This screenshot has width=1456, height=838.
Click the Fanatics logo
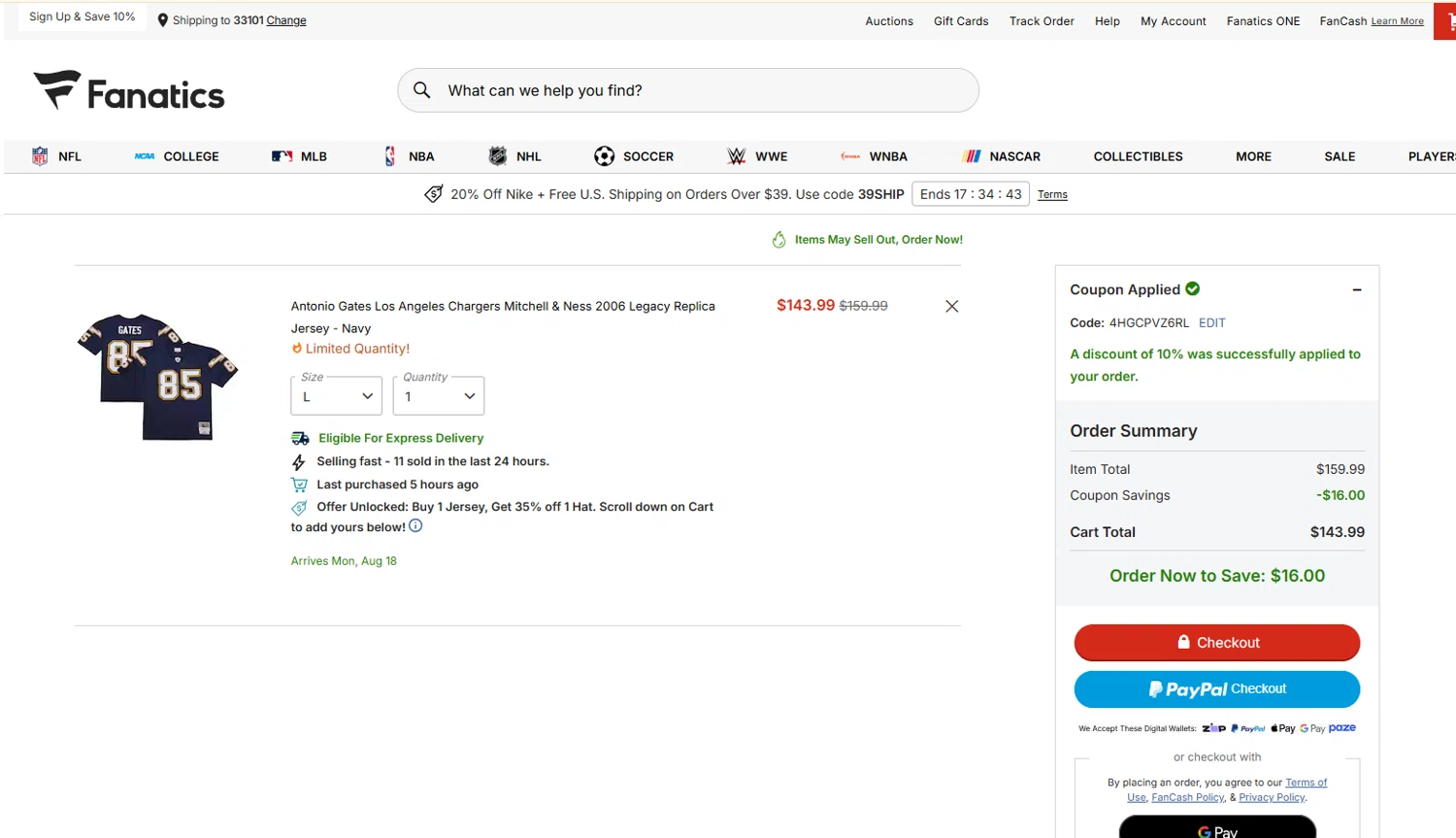pyautogui.click(x=128, y=91)
